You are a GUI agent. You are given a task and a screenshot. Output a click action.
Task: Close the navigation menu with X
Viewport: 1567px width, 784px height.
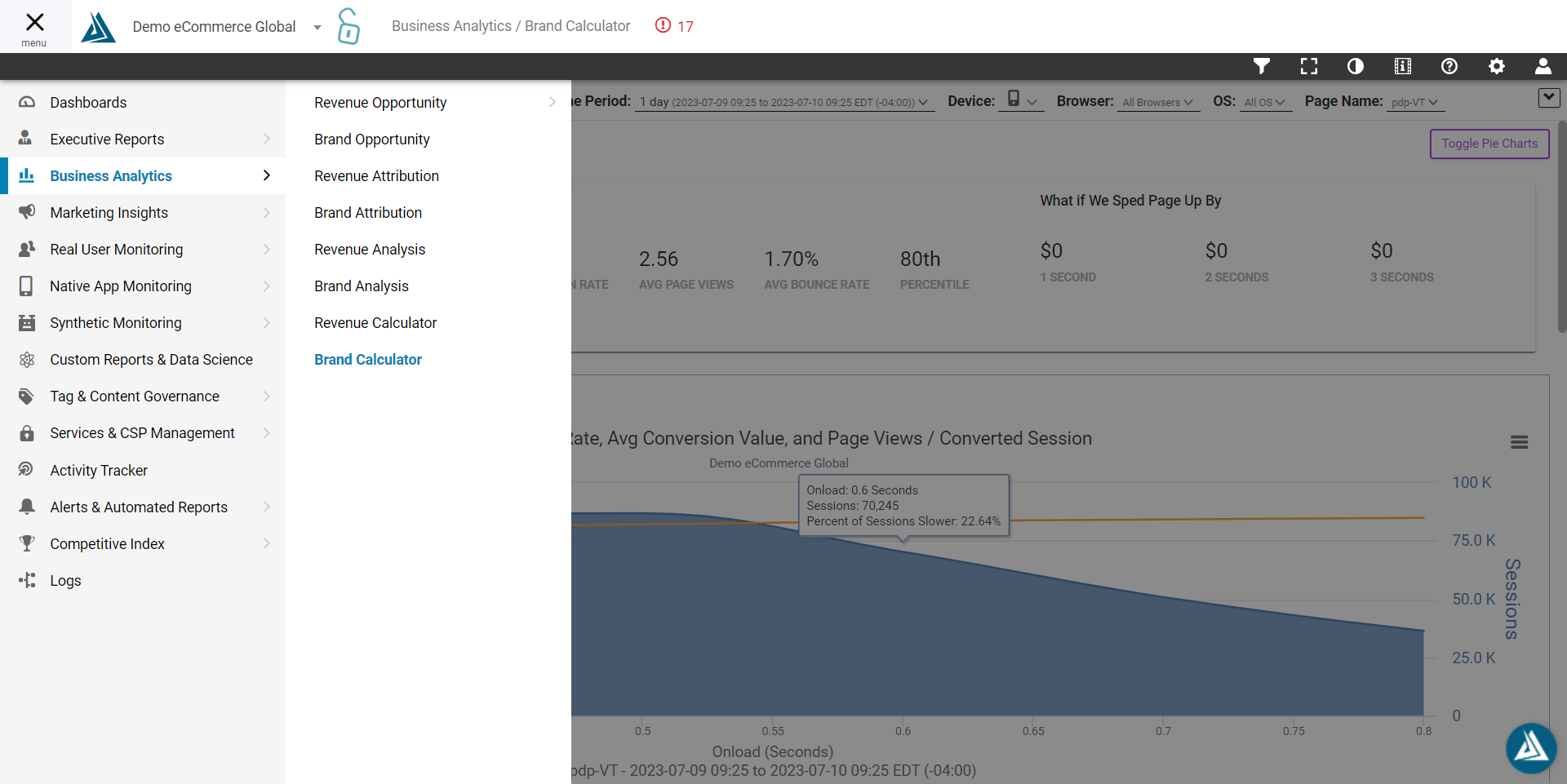(x=34, y=26)
